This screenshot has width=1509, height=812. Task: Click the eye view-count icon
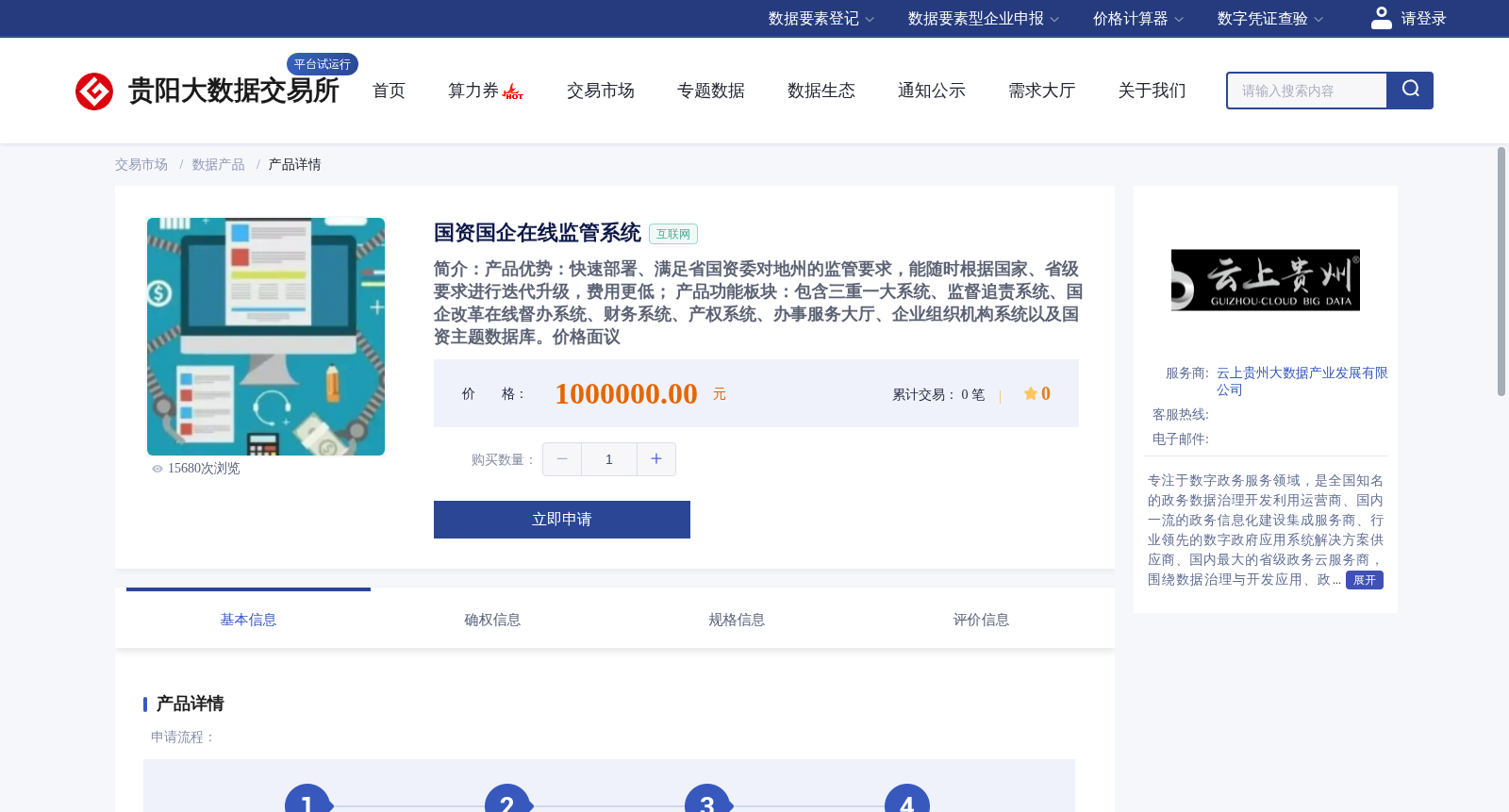point(158,469)
